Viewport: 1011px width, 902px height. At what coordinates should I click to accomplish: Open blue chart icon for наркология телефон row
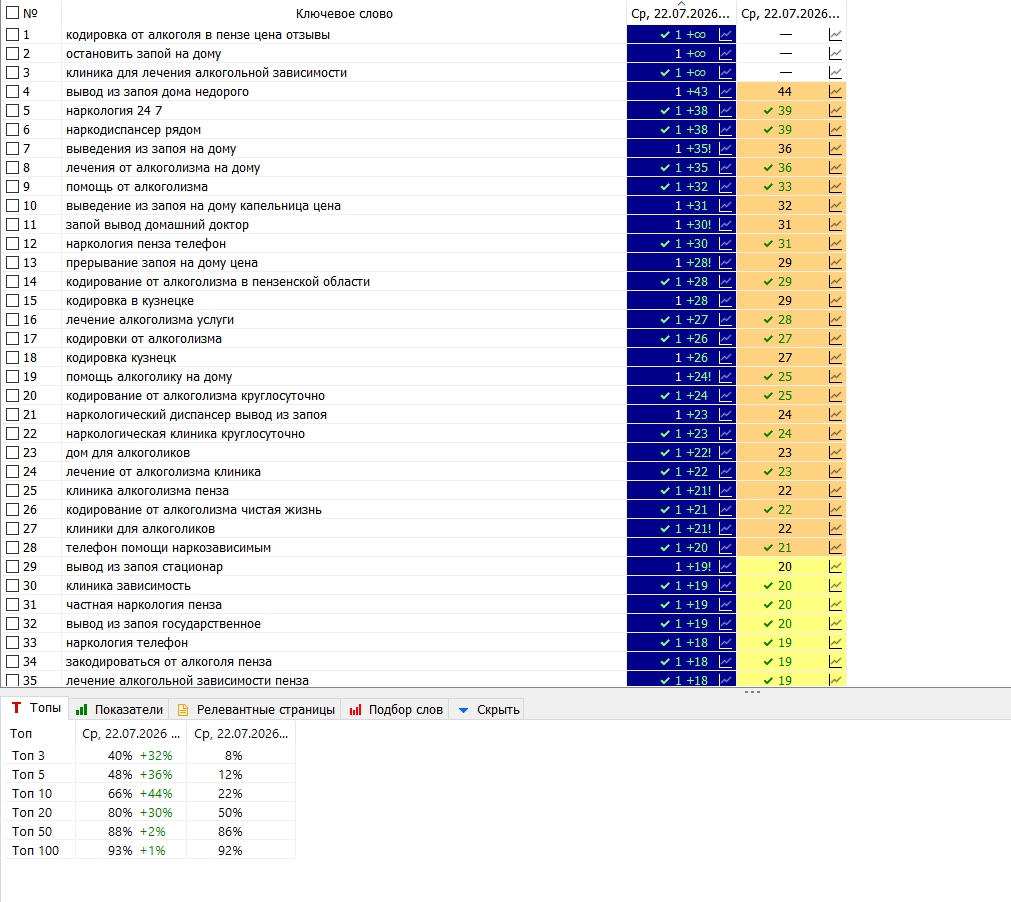point(725,643)
